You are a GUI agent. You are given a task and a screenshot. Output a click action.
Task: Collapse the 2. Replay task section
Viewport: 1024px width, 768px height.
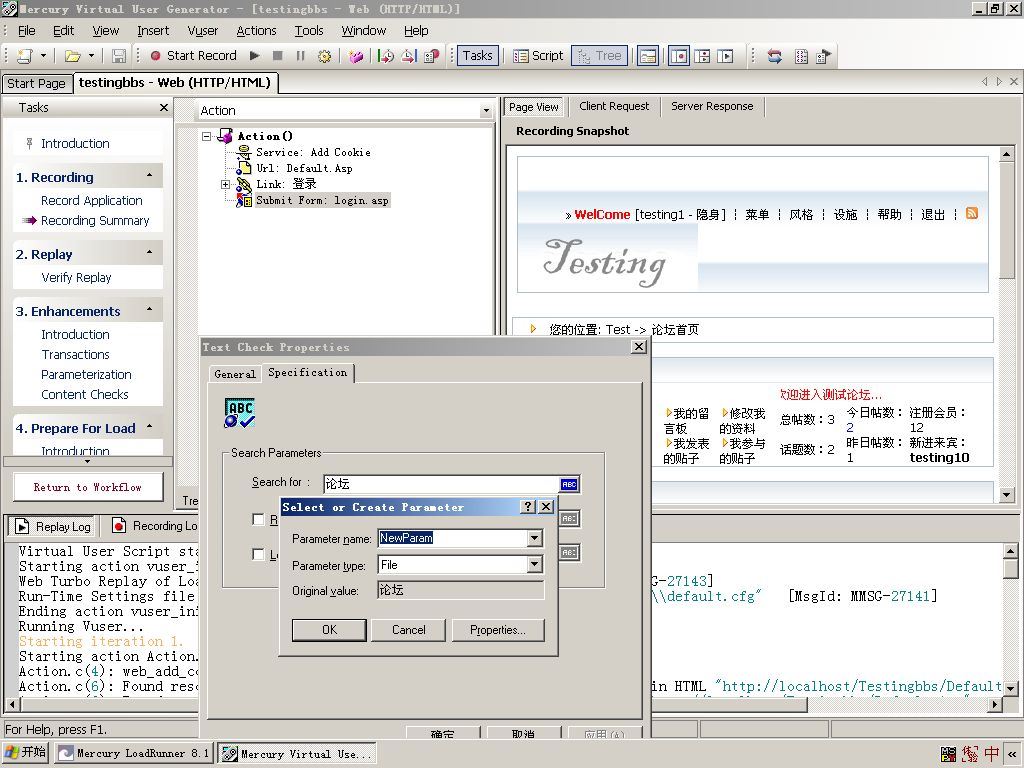150,253
